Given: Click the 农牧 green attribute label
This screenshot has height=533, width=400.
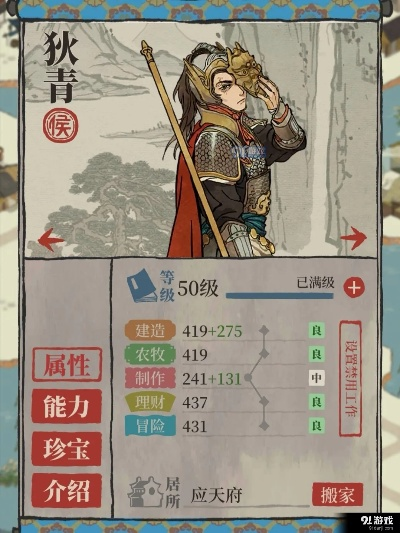Looking at the screenshot, I should pyautogui.click(x=150, y=354).
